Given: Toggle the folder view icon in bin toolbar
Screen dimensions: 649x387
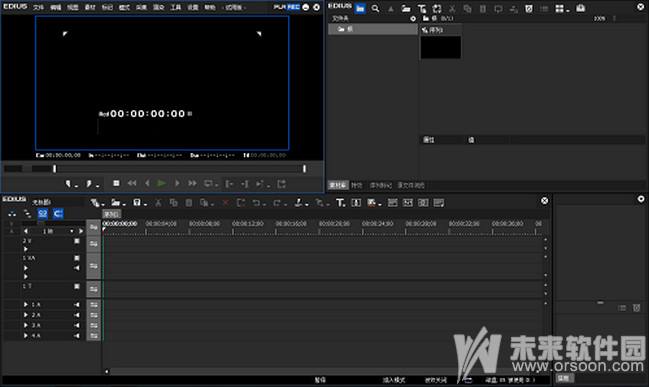Looking at the screenshot, I should [360, 8].
